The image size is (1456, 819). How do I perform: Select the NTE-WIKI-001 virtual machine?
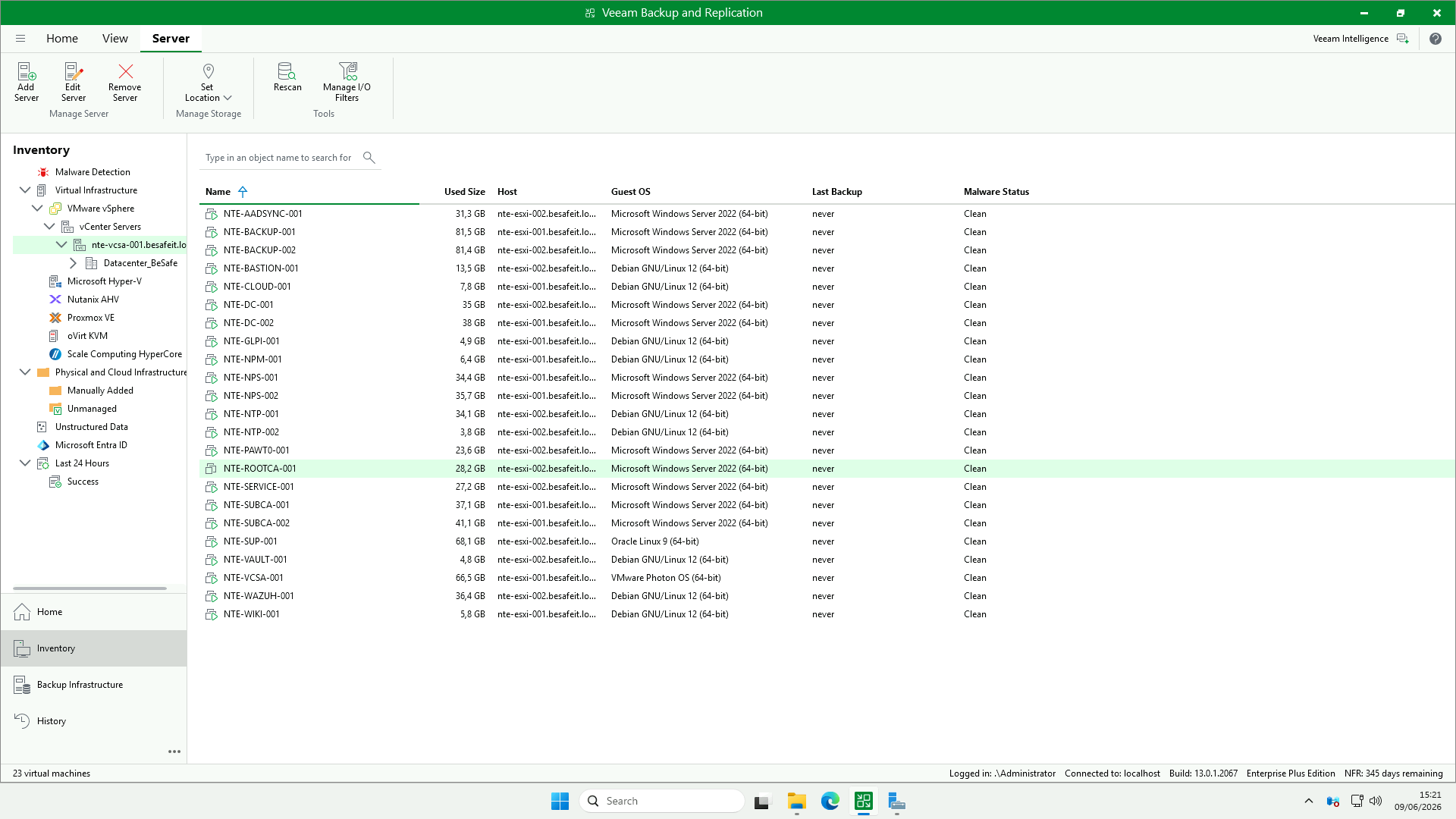827,614
